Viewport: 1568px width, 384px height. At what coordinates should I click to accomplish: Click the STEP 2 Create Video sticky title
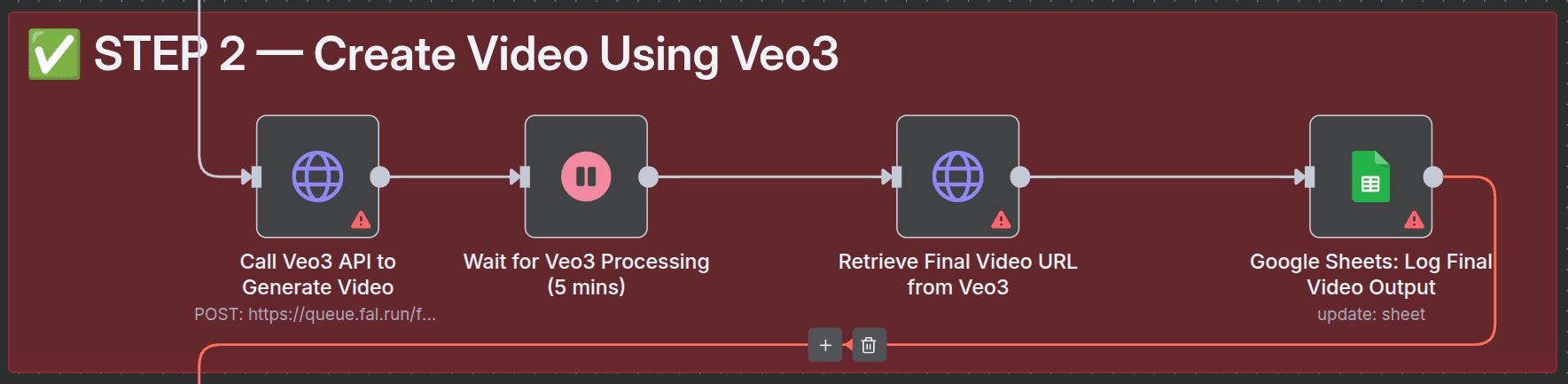tap(465, 54)
